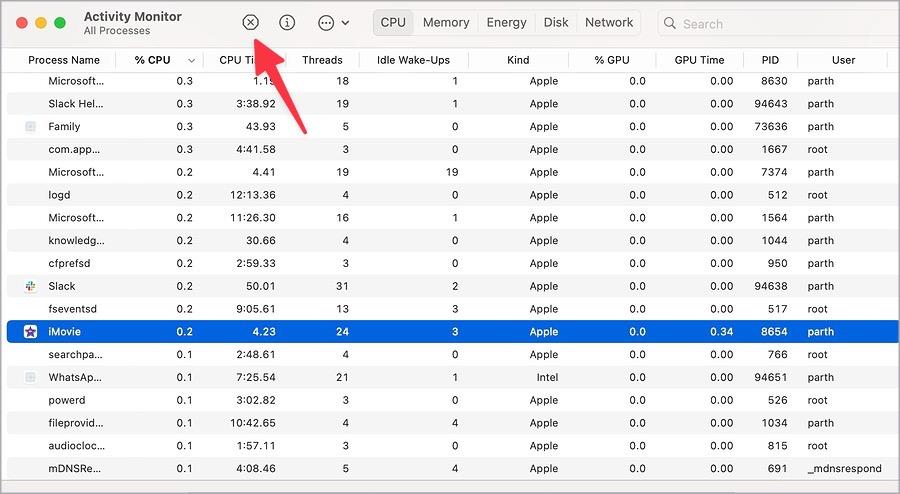Click PID 94643 cell
Screen dimensions: 900x494
point(771,104)
